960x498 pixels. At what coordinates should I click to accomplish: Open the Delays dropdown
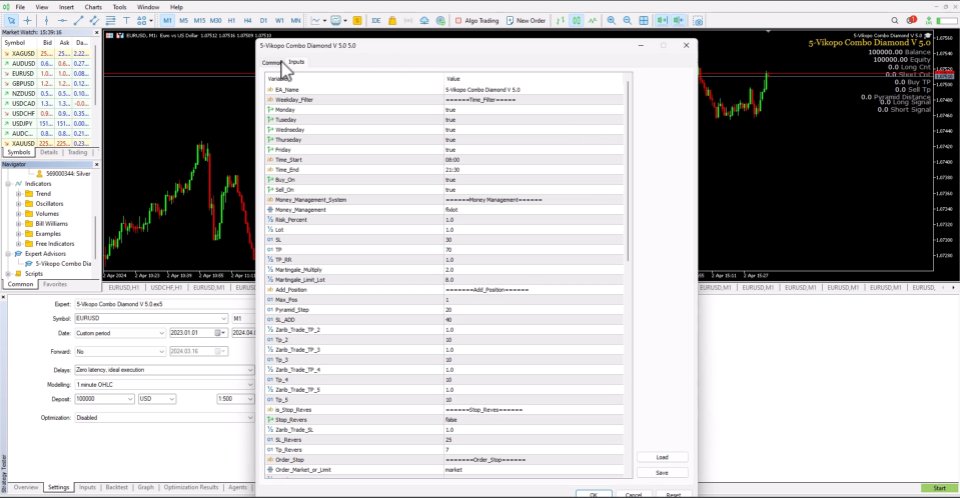coord(164,370)
